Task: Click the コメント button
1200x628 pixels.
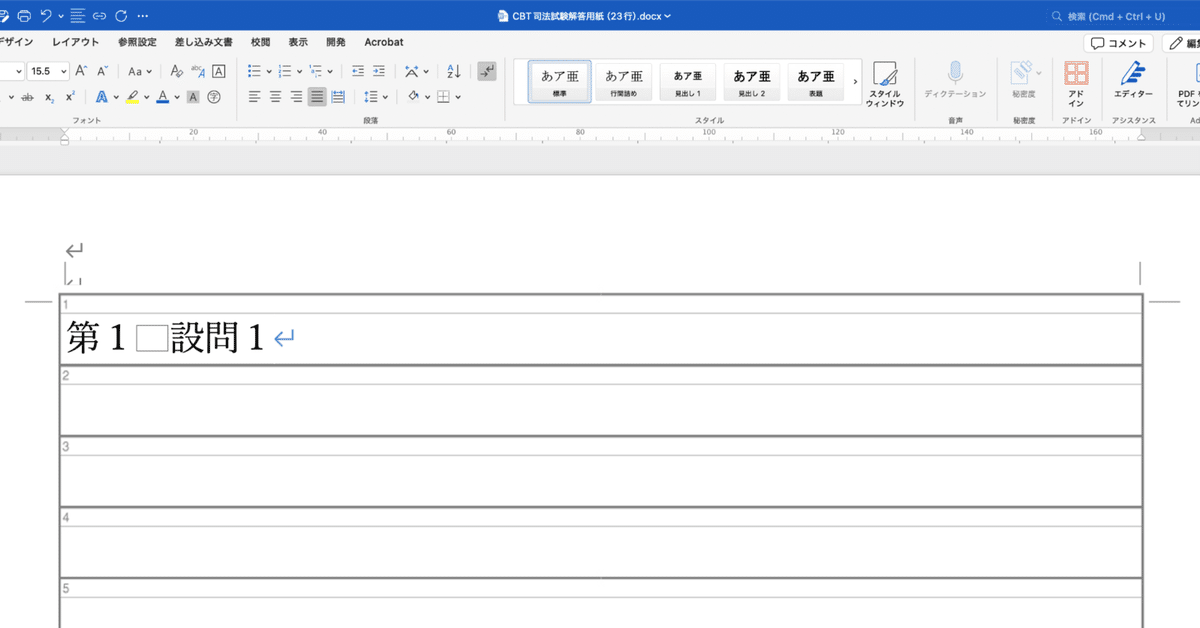Action: pos(1118,43)
